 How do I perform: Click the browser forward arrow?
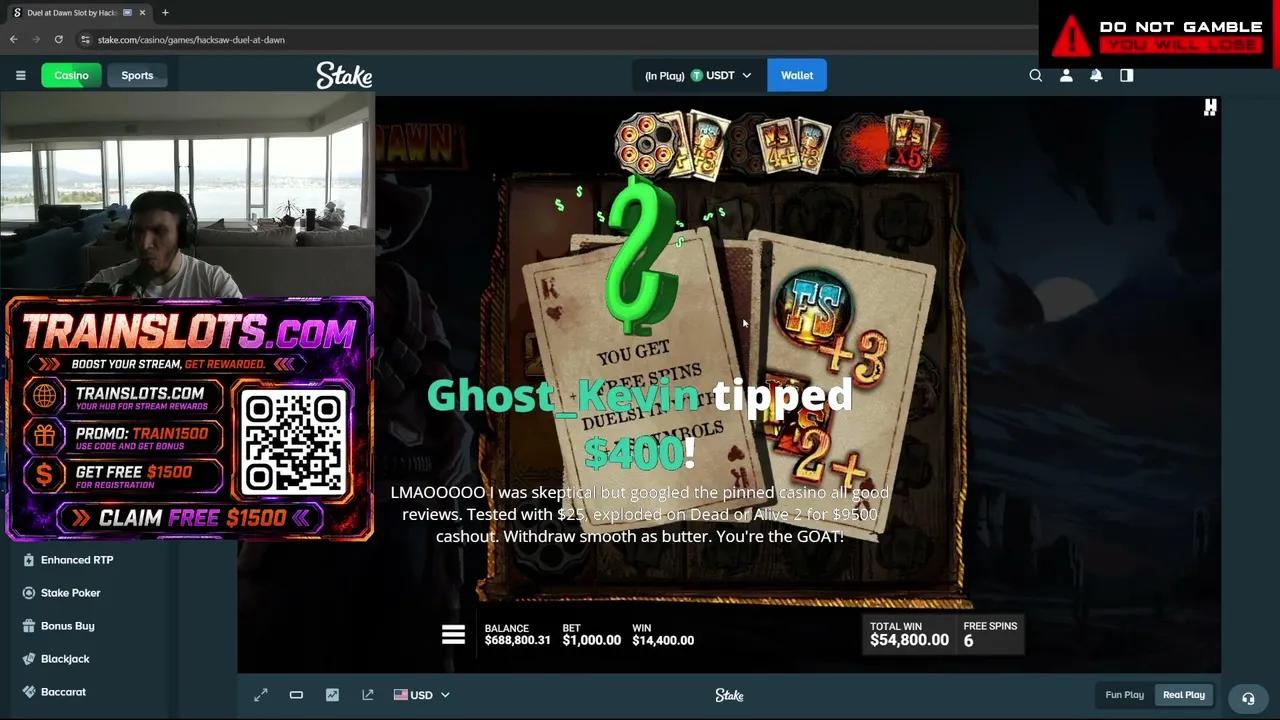[x=36, y=39]
